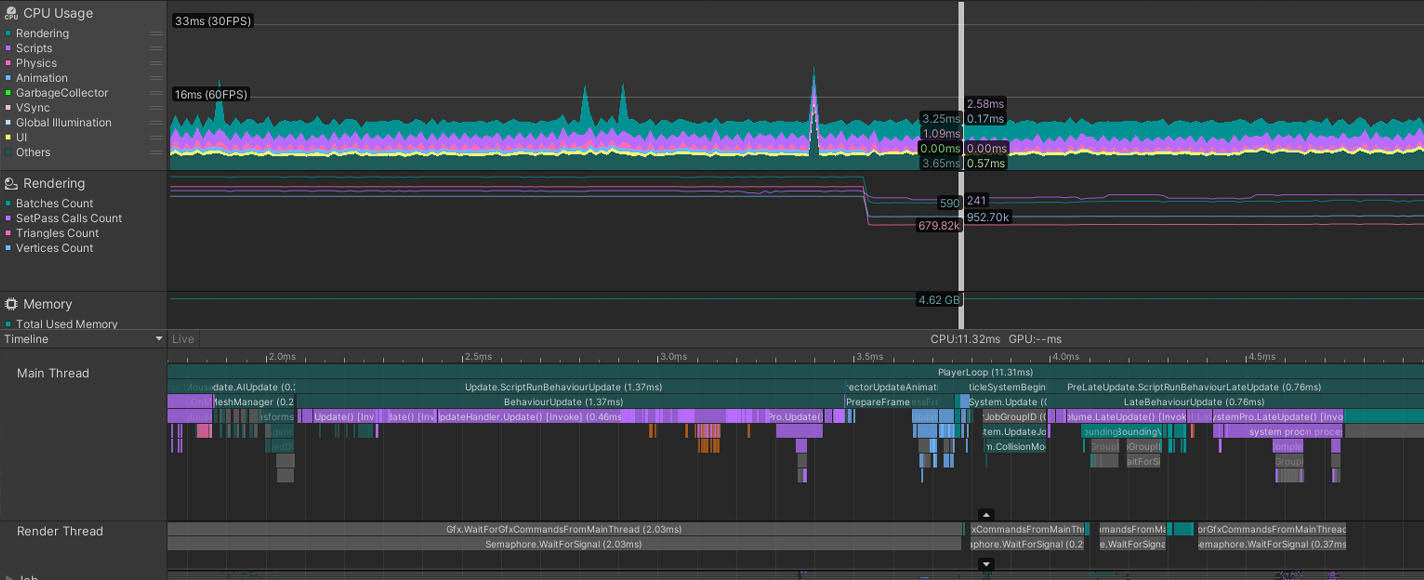Screen dimensions: 1424x580
Task: Collapse Main Thread with the up arrow
Action: (986, 516)
